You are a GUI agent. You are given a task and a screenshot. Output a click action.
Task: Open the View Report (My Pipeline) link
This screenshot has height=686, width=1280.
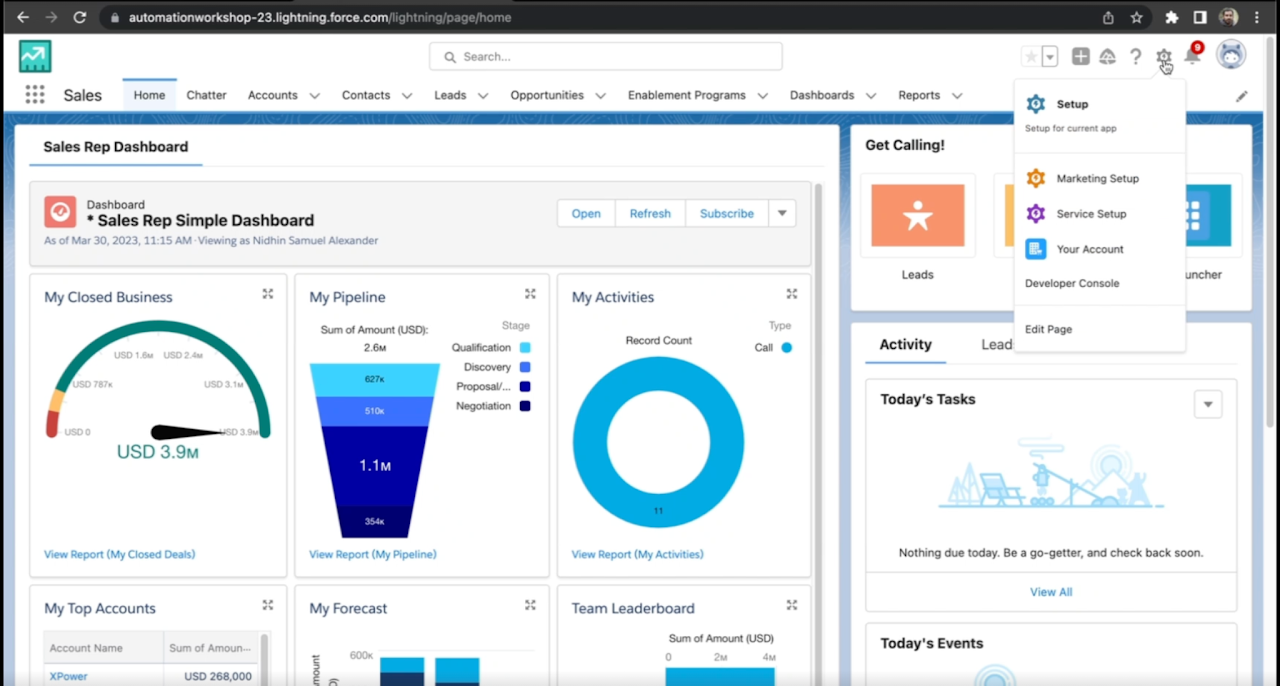coord(373,554)
